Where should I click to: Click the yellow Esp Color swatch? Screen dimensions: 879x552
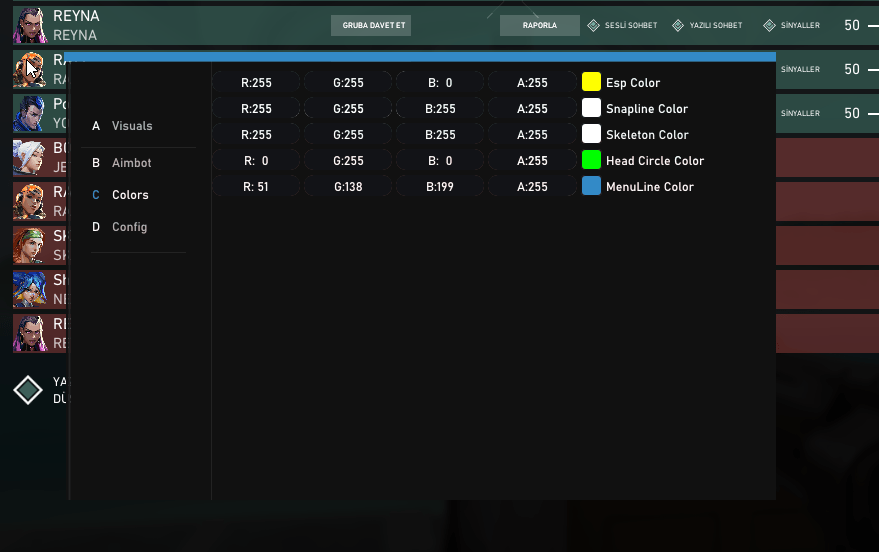pyautogui.click(x=591, y=82)
